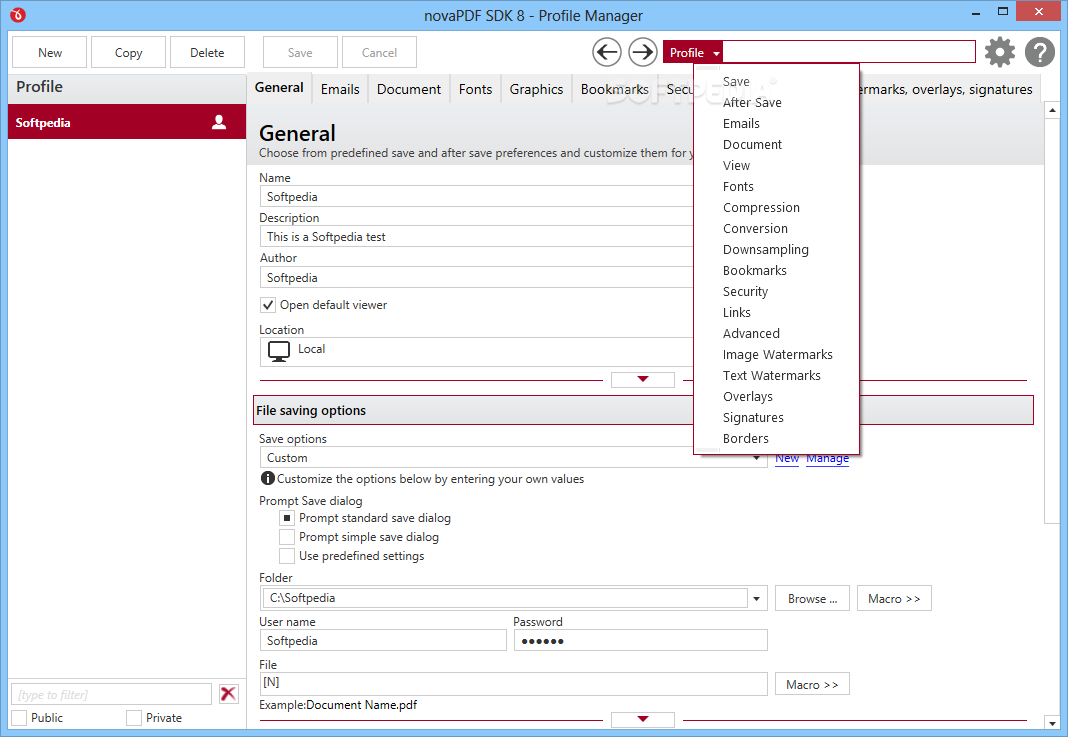Click the User name field
1068x737 pixels.
tap(383, 640)
